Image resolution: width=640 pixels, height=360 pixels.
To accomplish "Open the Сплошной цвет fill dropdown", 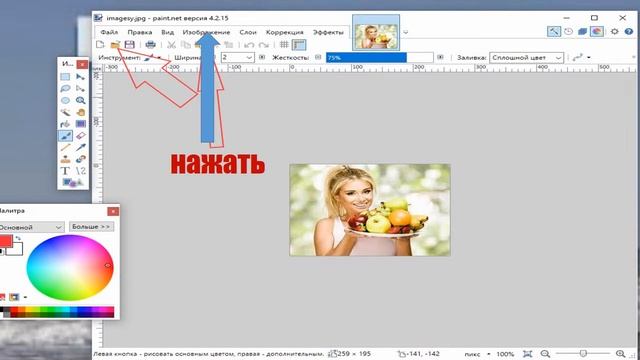I will point(527,58).
